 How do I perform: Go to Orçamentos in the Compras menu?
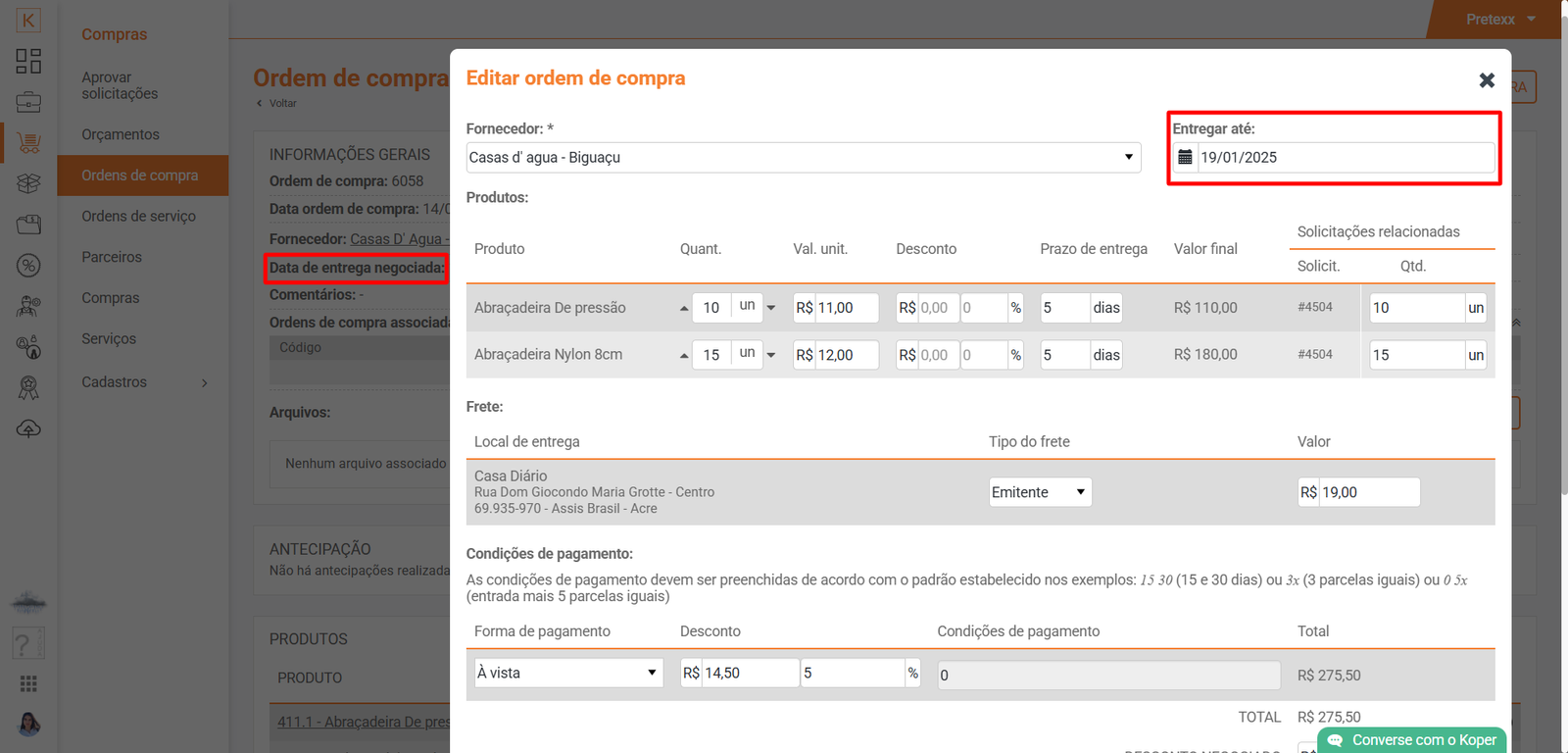coord(121,134)
